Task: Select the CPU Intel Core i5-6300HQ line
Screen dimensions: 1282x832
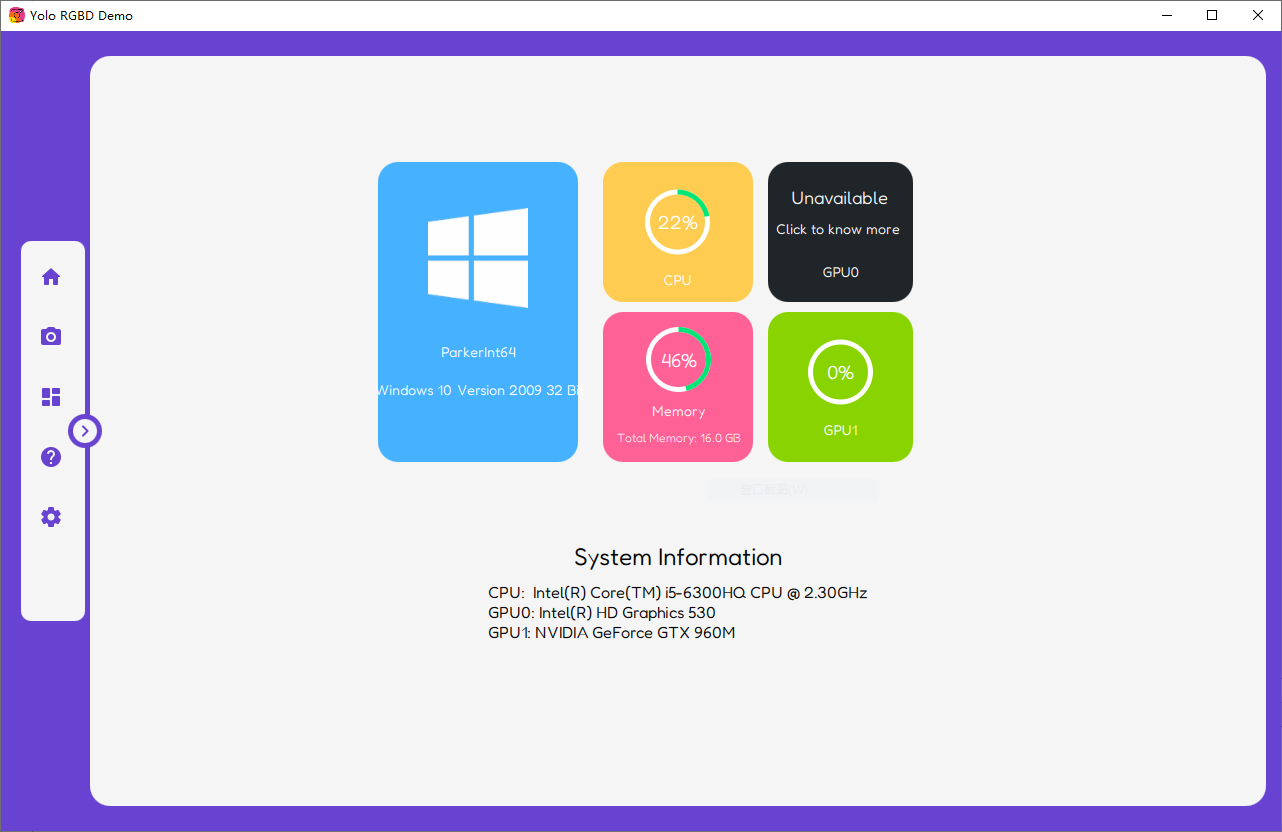Action: (x=678, y=592)
